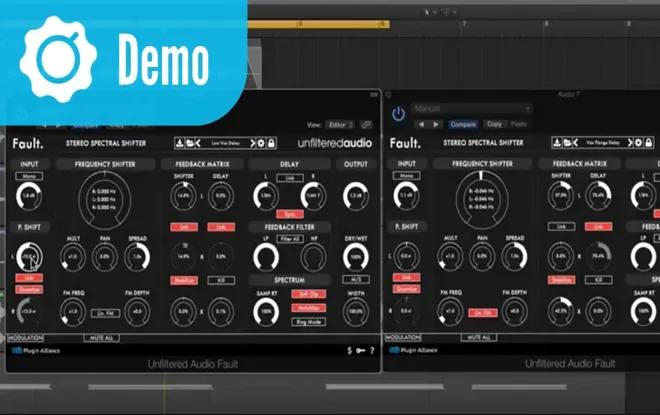Screen dimensions: 660x415
Task: Open the View Editor dropdown
Action: (x=339, y=125)
